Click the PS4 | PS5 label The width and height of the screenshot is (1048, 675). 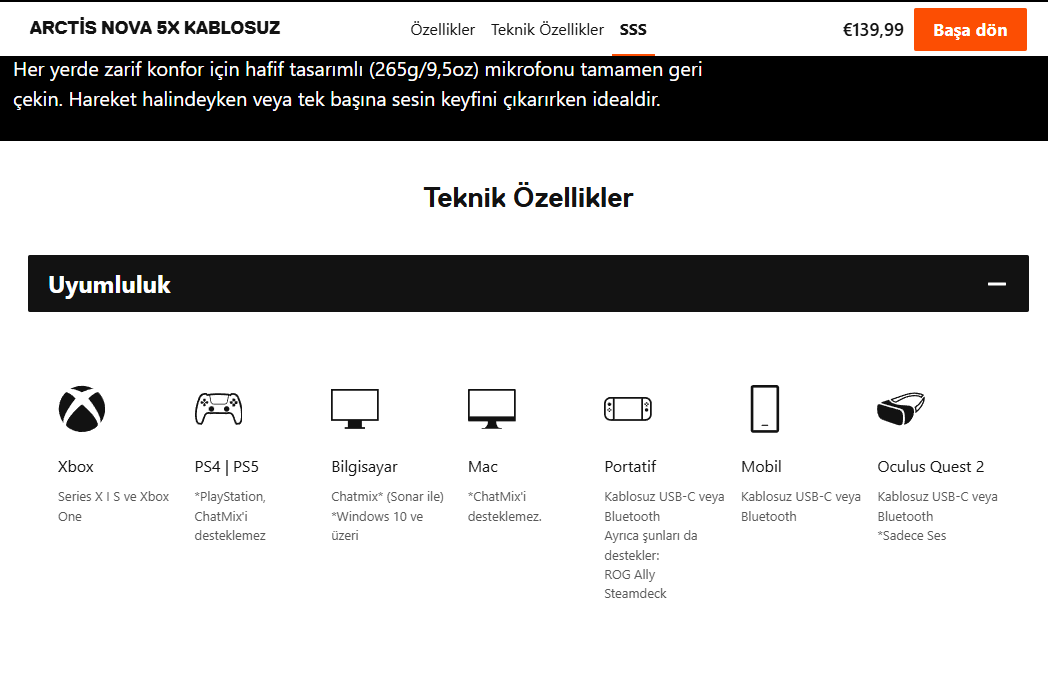(227, 466)
